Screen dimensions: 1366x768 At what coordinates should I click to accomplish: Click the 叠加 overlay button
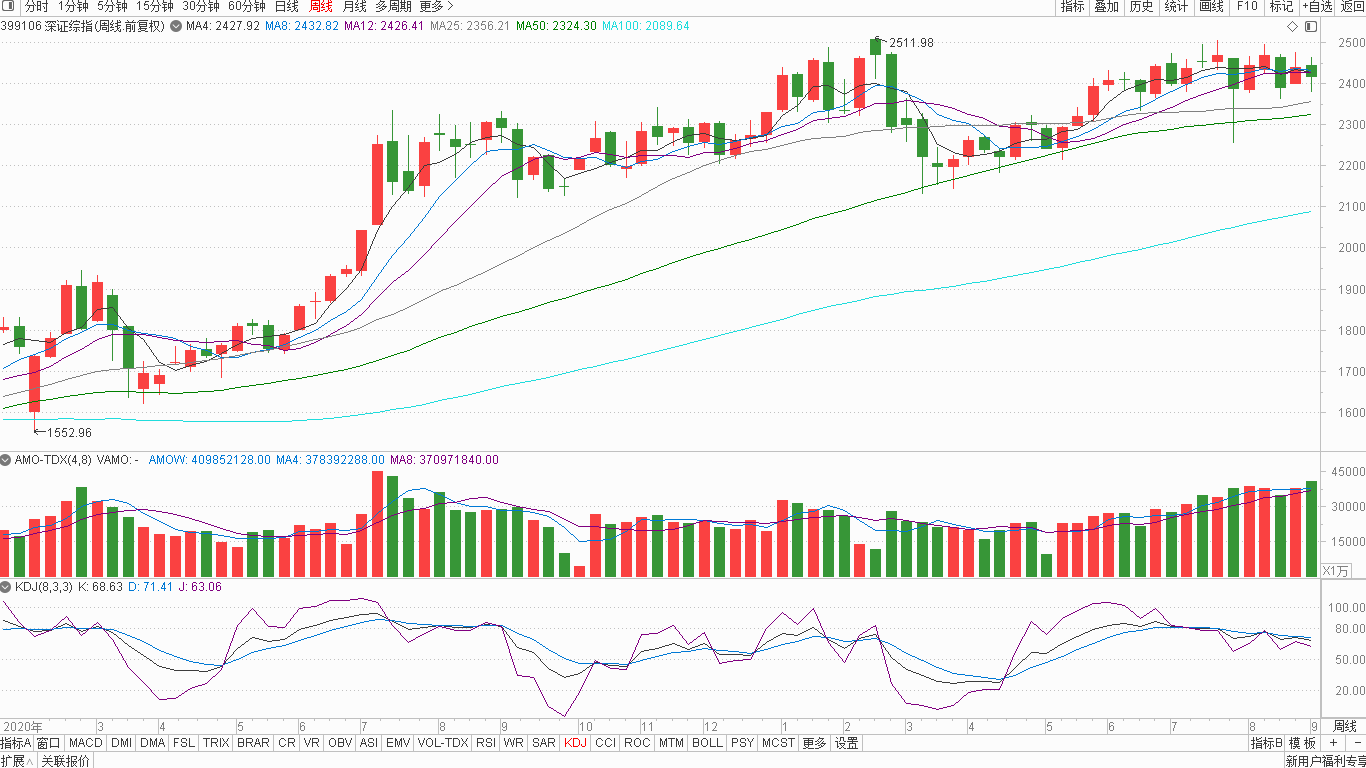[x=1106, y=6]
